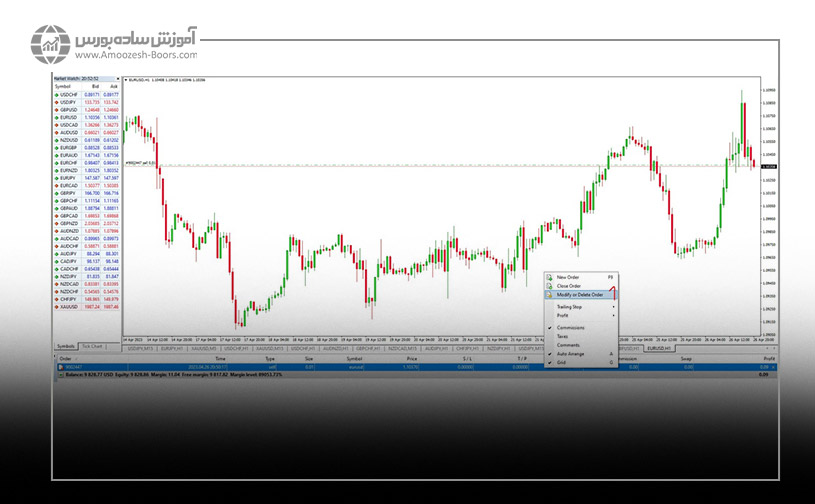This screenshot has height=504, width=815.
Task: Click the order 9002447 sell icon
Action: pos(61,368)
